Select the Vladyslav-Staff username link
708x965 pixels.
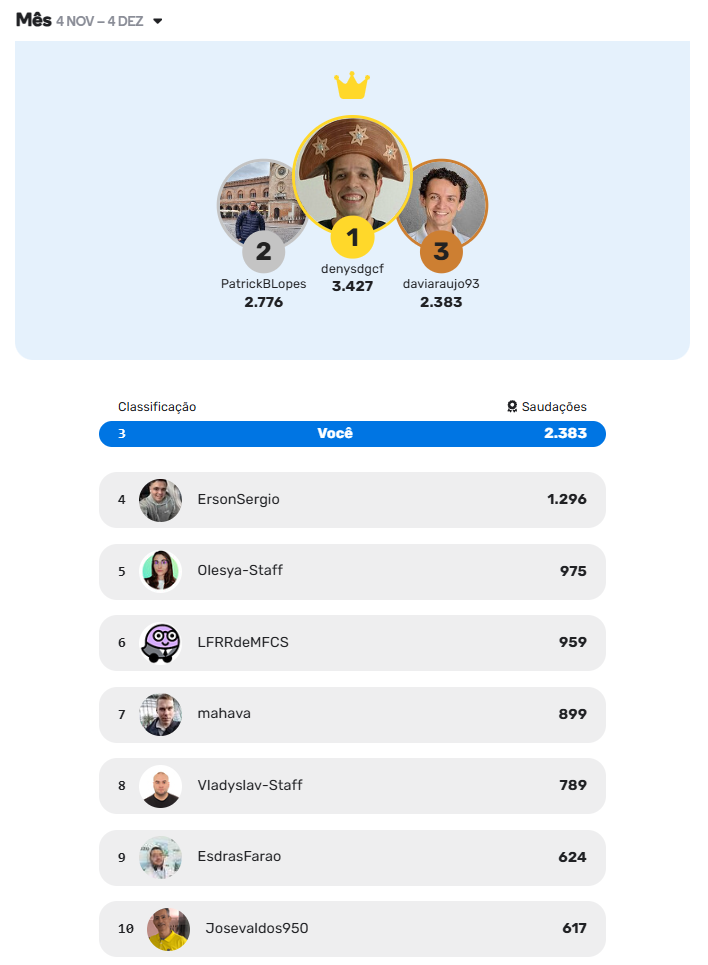tap(250, 785)
